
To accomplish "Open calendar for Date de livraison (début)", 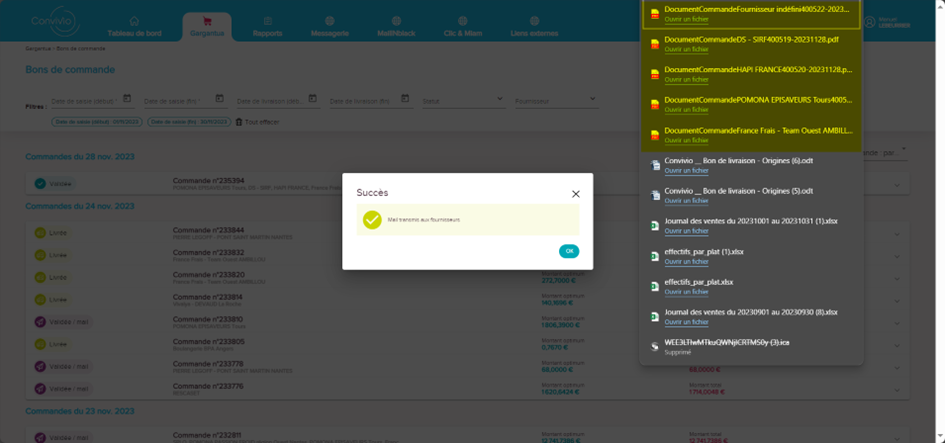I will coord(313,98).
